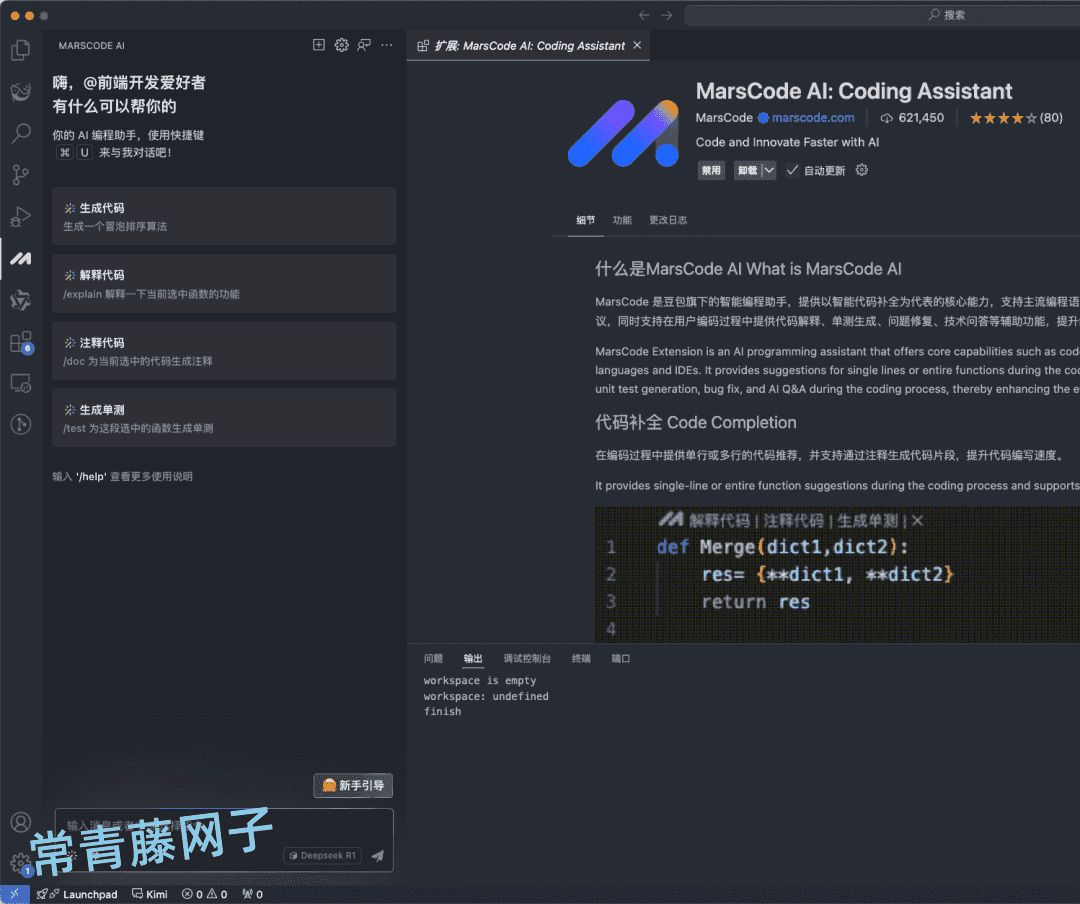Open the Manage gear in activity bar
Viewport: 1080px width, 904px height.
click(21, 863)
